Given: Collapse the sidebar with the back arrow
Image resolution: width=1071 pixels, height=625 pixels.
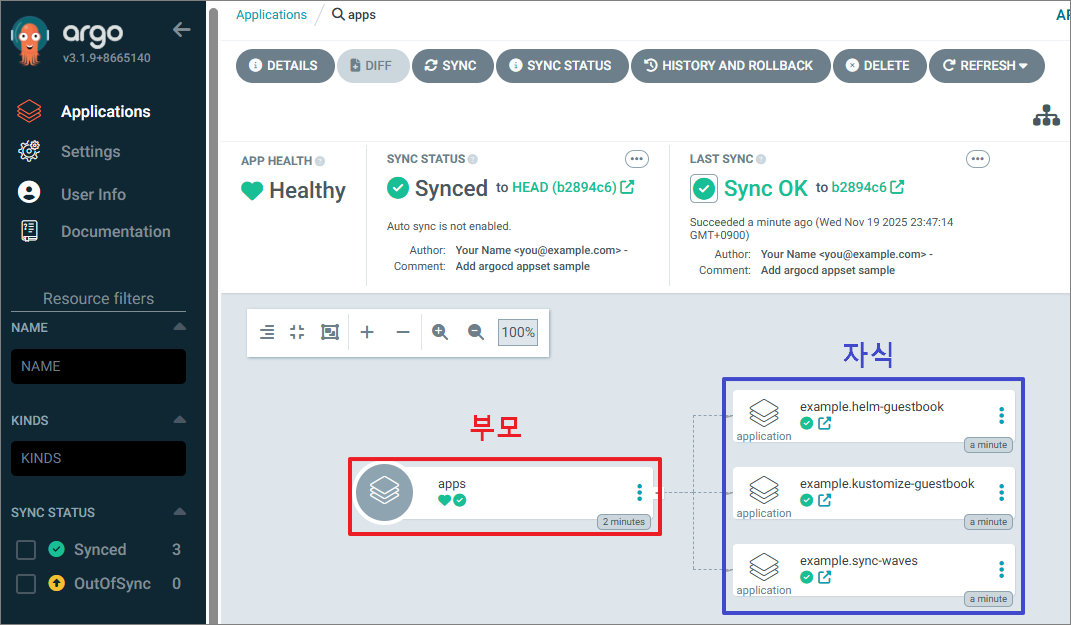Looking at the screenshot, I should point(181,29).
